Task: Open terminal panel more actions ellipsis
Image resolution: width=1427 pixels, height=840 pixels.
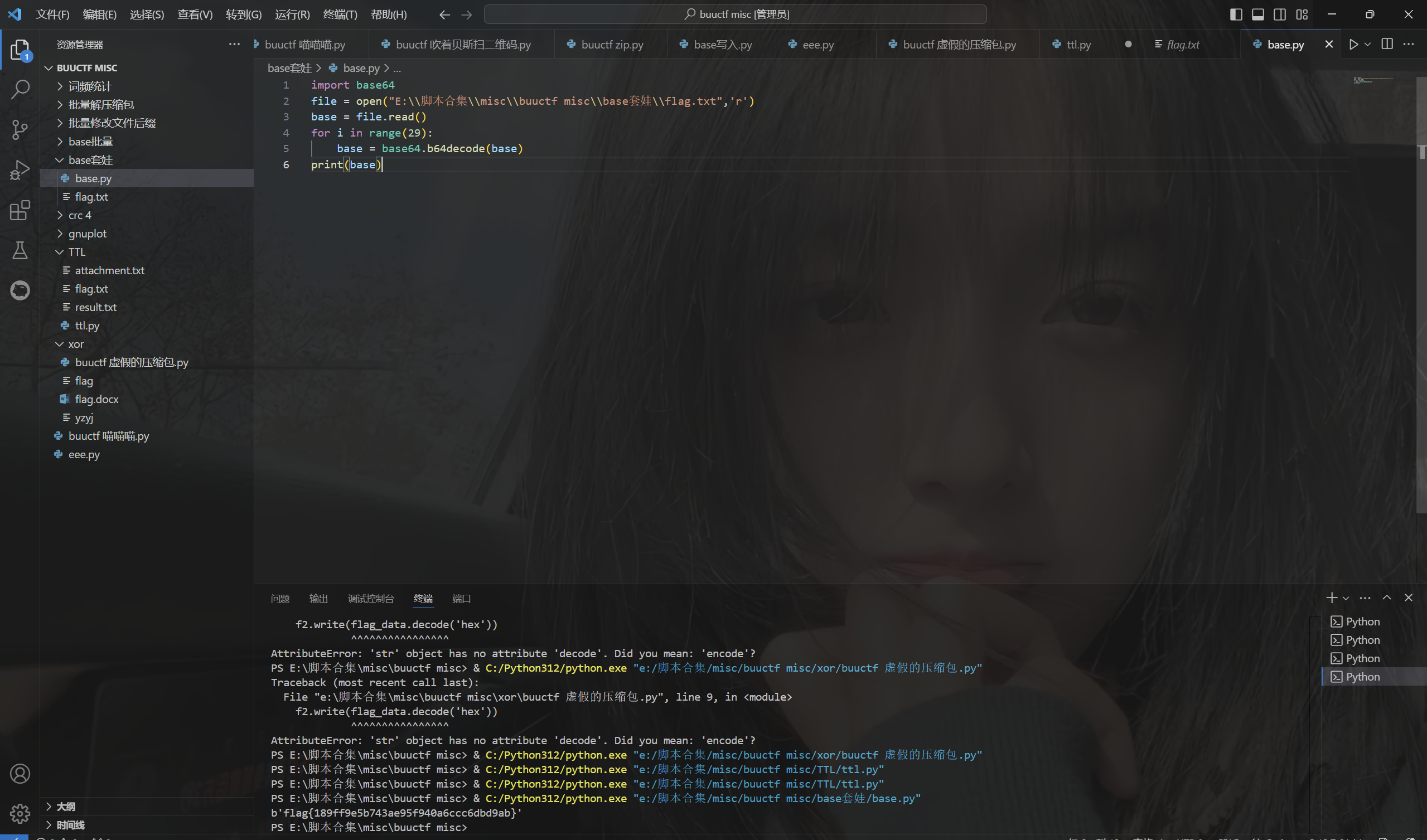Action: click(x=1365, y=598)
